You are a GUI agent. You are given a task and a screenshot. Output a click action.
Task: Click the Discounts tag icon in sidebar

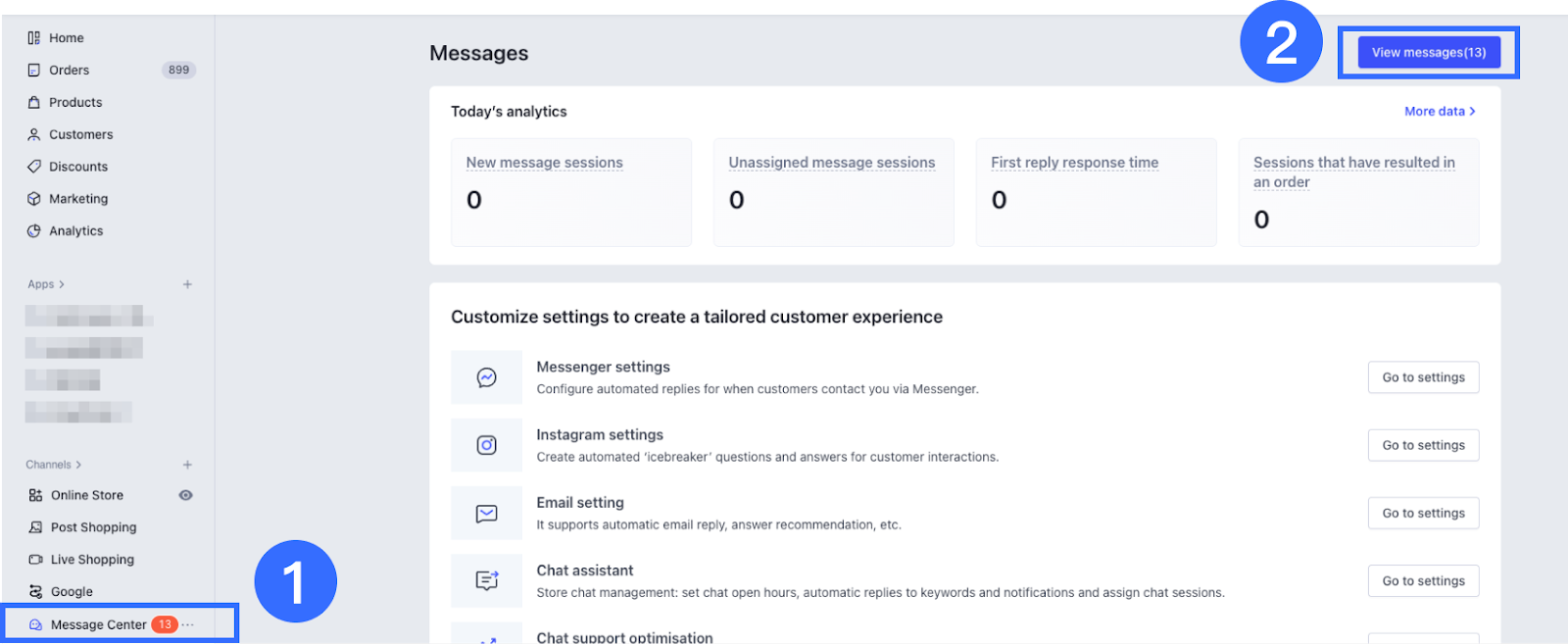(x=34, y=167)
